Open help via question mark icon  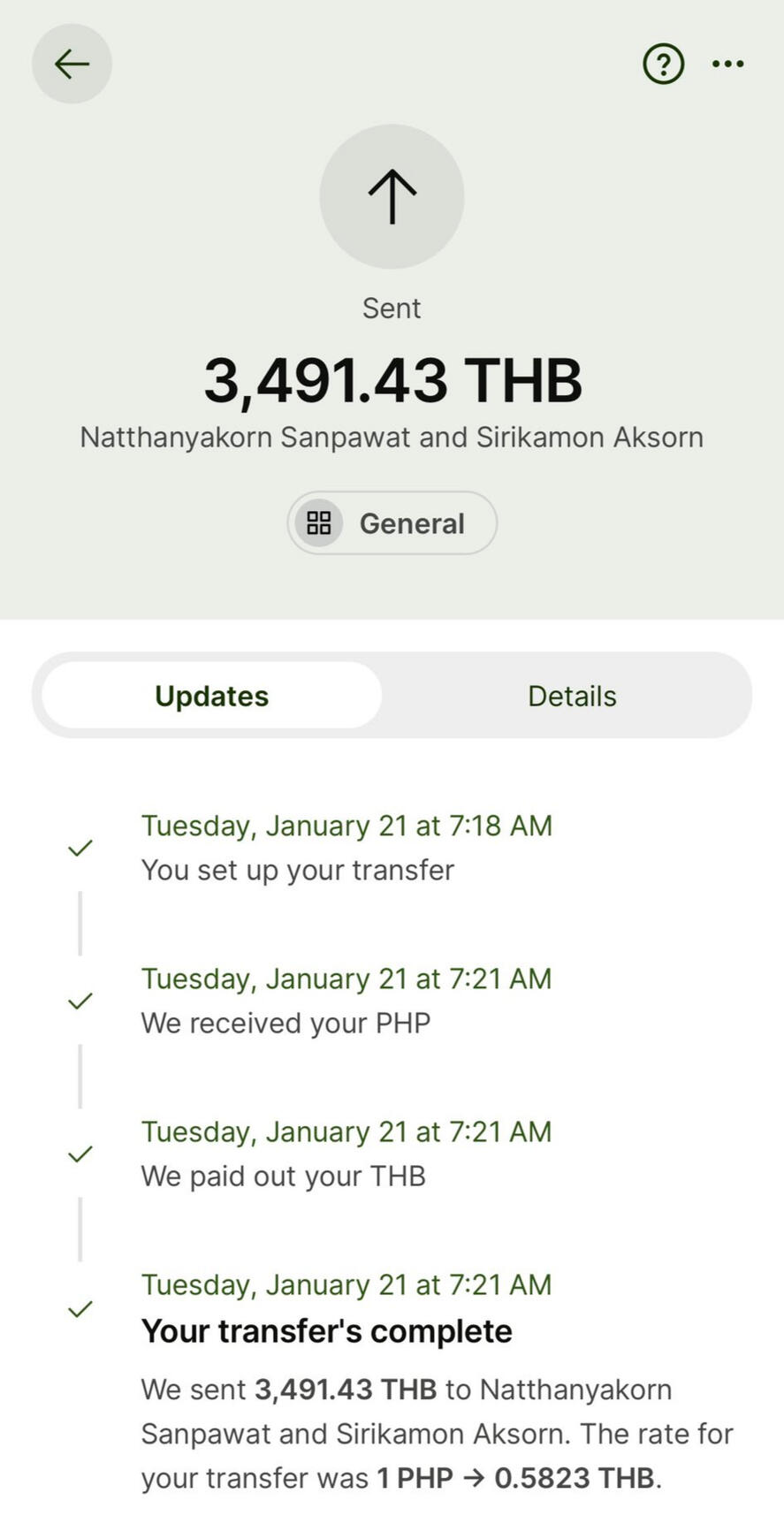pos(663,64)
